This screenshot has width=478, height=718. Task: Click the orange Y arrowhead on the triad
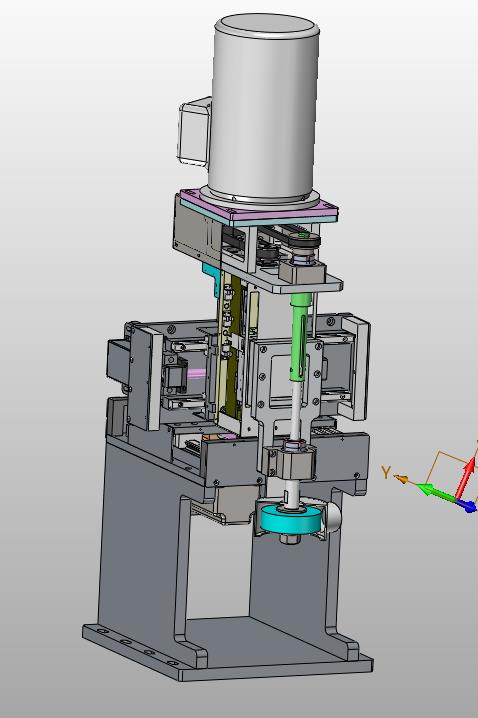coord(401,479)
